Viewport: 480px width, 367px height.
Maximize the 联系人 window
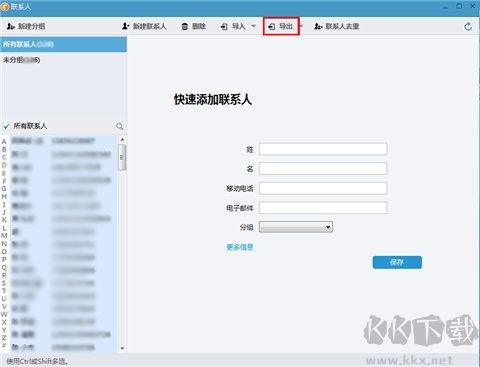coord(459,6)
